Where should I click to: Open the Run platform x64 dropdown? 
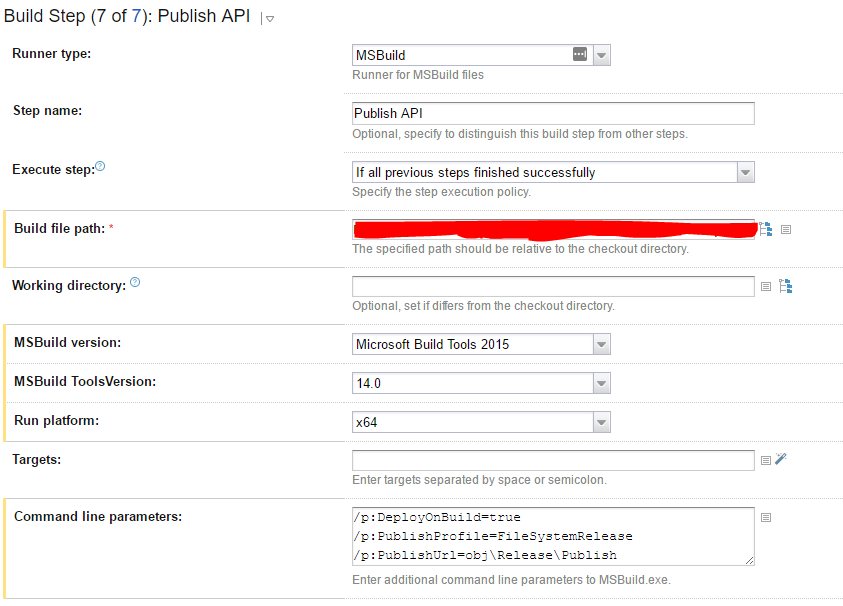coord(601,422)
